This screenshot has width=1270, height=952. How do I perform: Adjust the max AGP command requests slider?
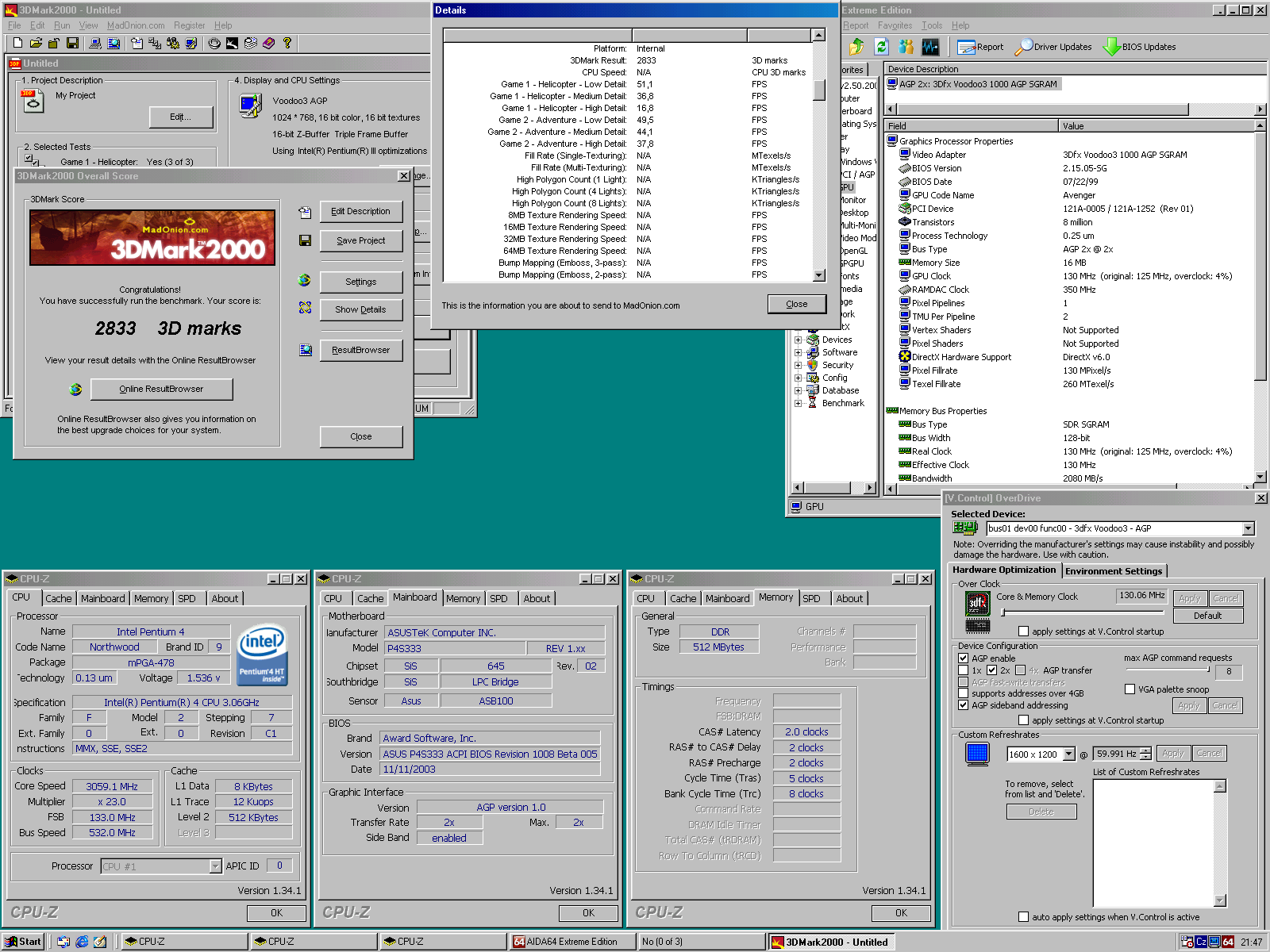[1167, 670]
